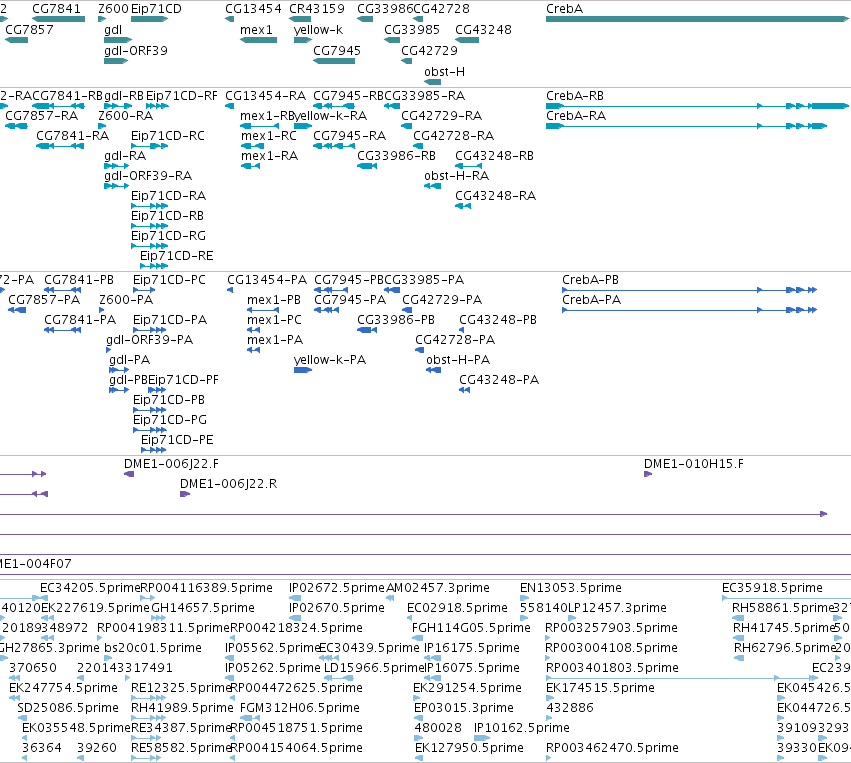
Task: Click transcript CG43248-RA
Action: coord(463,206)
